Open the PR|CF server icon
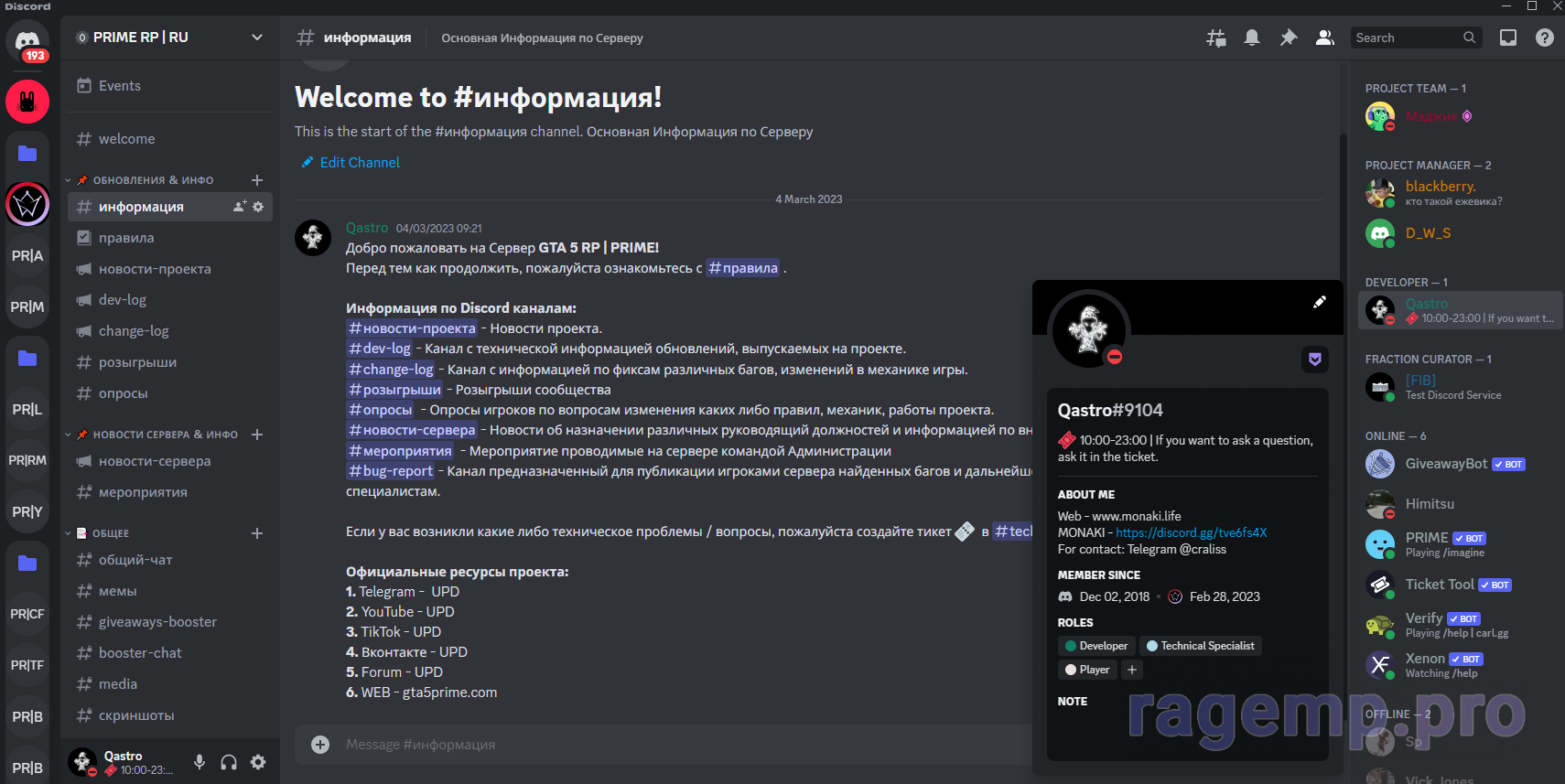The height and width of the screenshot is (784, 1565). coord(27,614)
